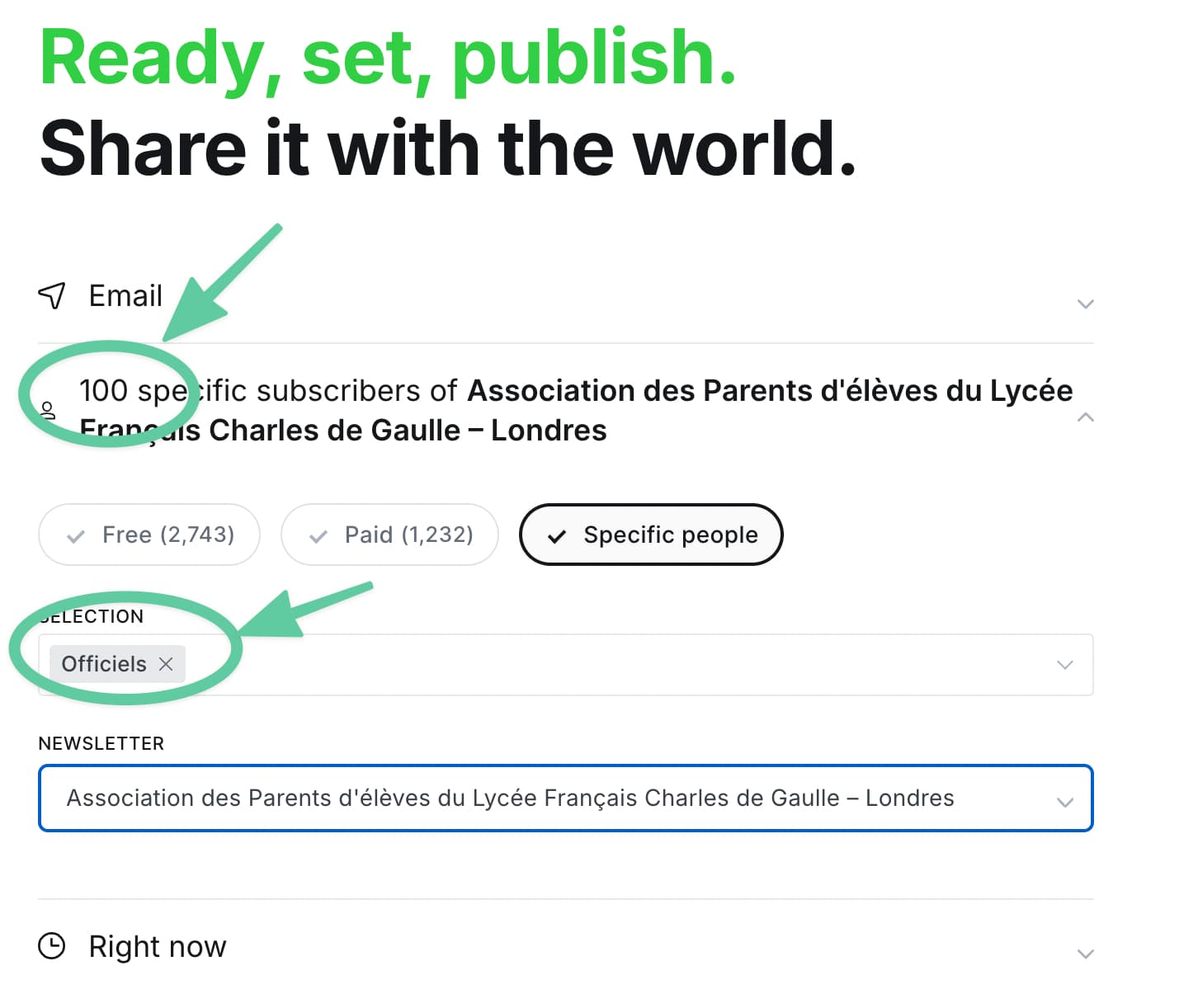Expand the Email section chevron
Image resolution: width=1198 pixels, height=1008 pixels.
click(x=1085, y=304)
